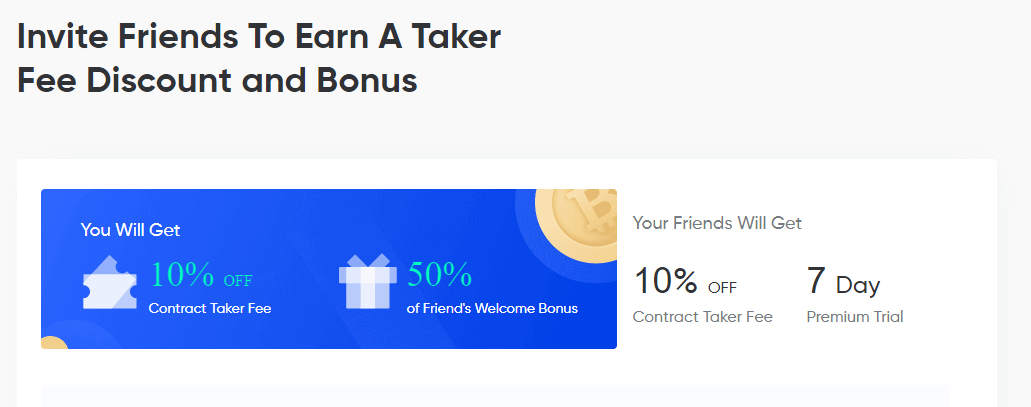Click the 'Invite Friends To Earn A Taker' heading line

point(259,37)
